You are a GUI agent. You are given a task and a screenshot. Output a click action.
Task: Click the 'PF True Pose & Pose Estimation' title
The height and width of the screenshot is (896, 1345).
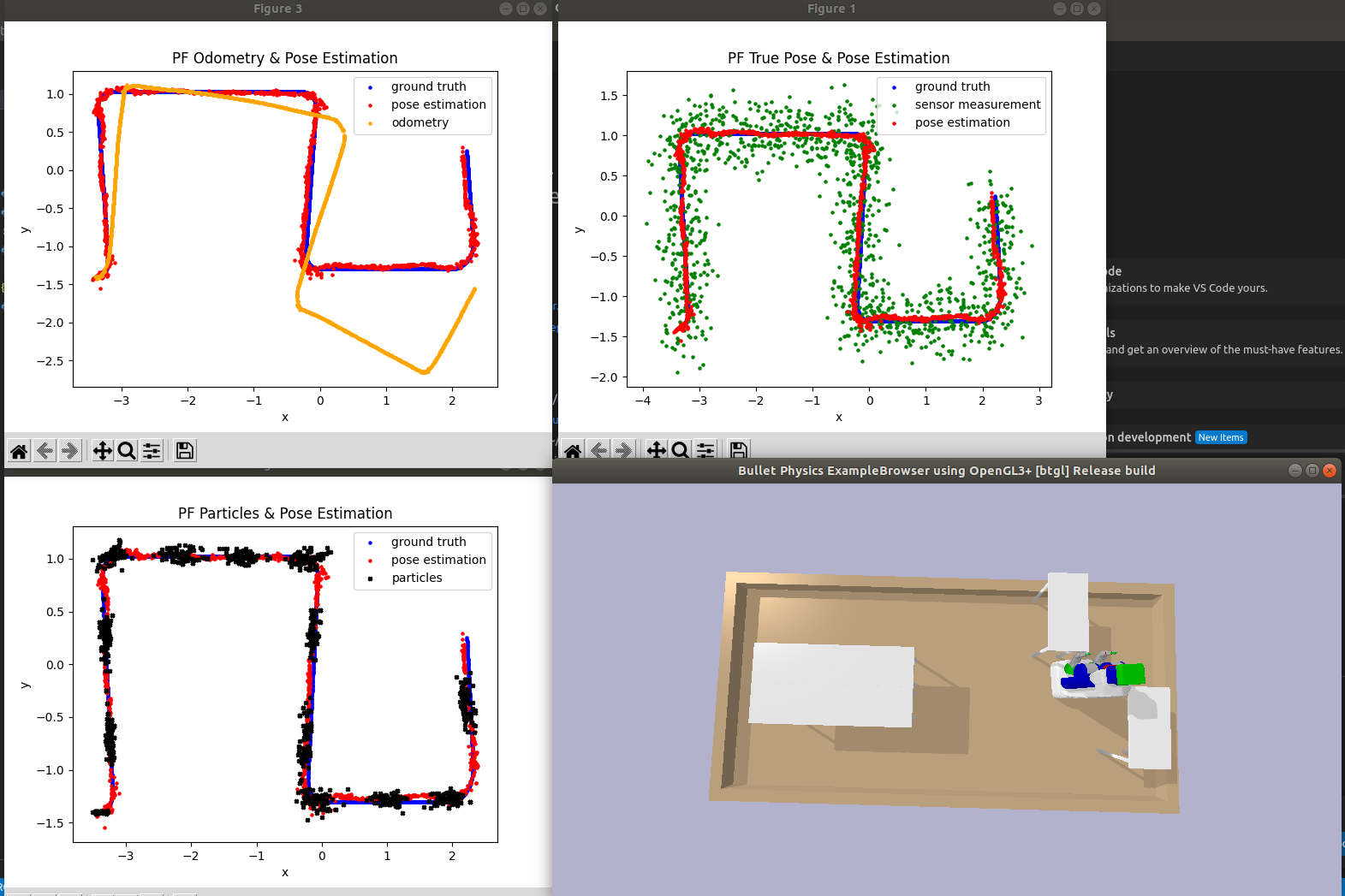(839, 58)
